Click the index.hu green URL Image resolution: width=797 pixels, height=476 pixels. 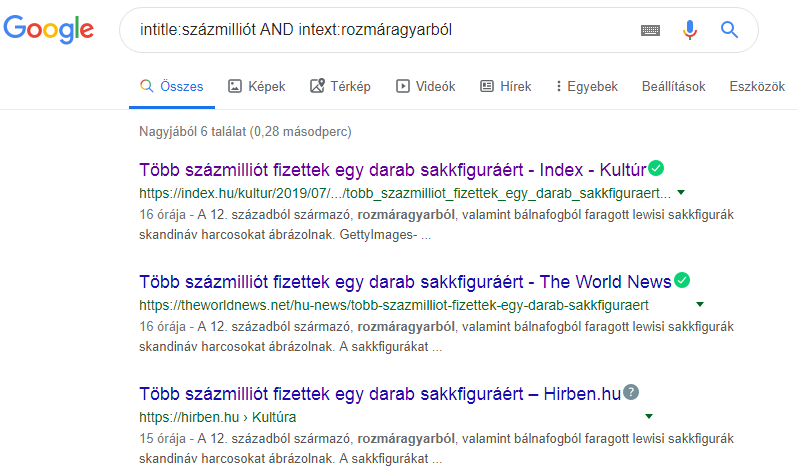405,193
